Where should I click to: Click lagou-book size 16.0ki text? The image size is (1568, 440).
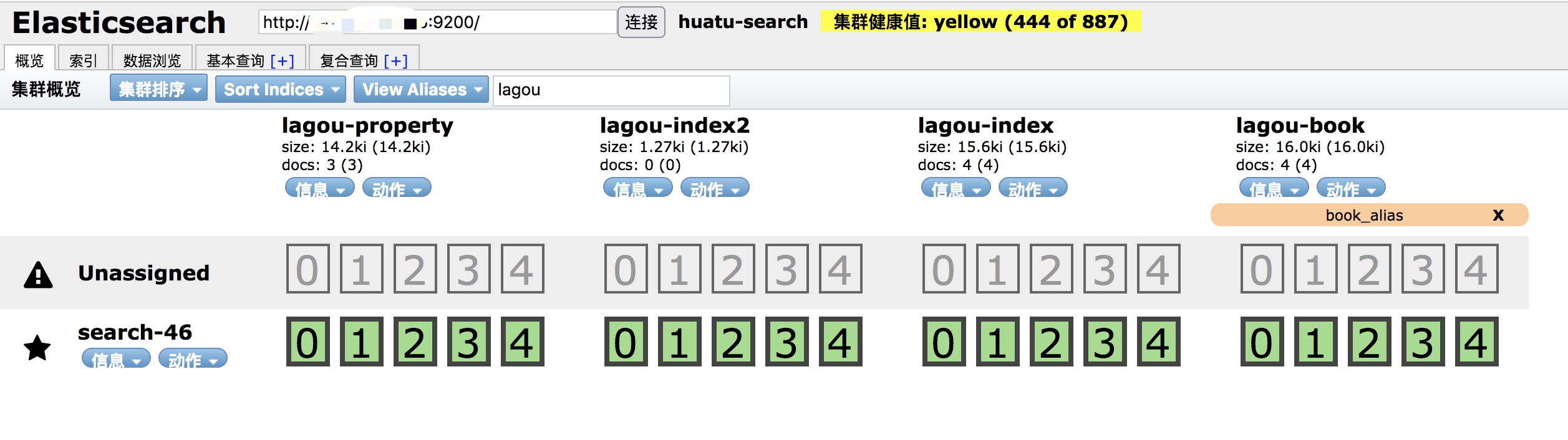point(1310,147)
